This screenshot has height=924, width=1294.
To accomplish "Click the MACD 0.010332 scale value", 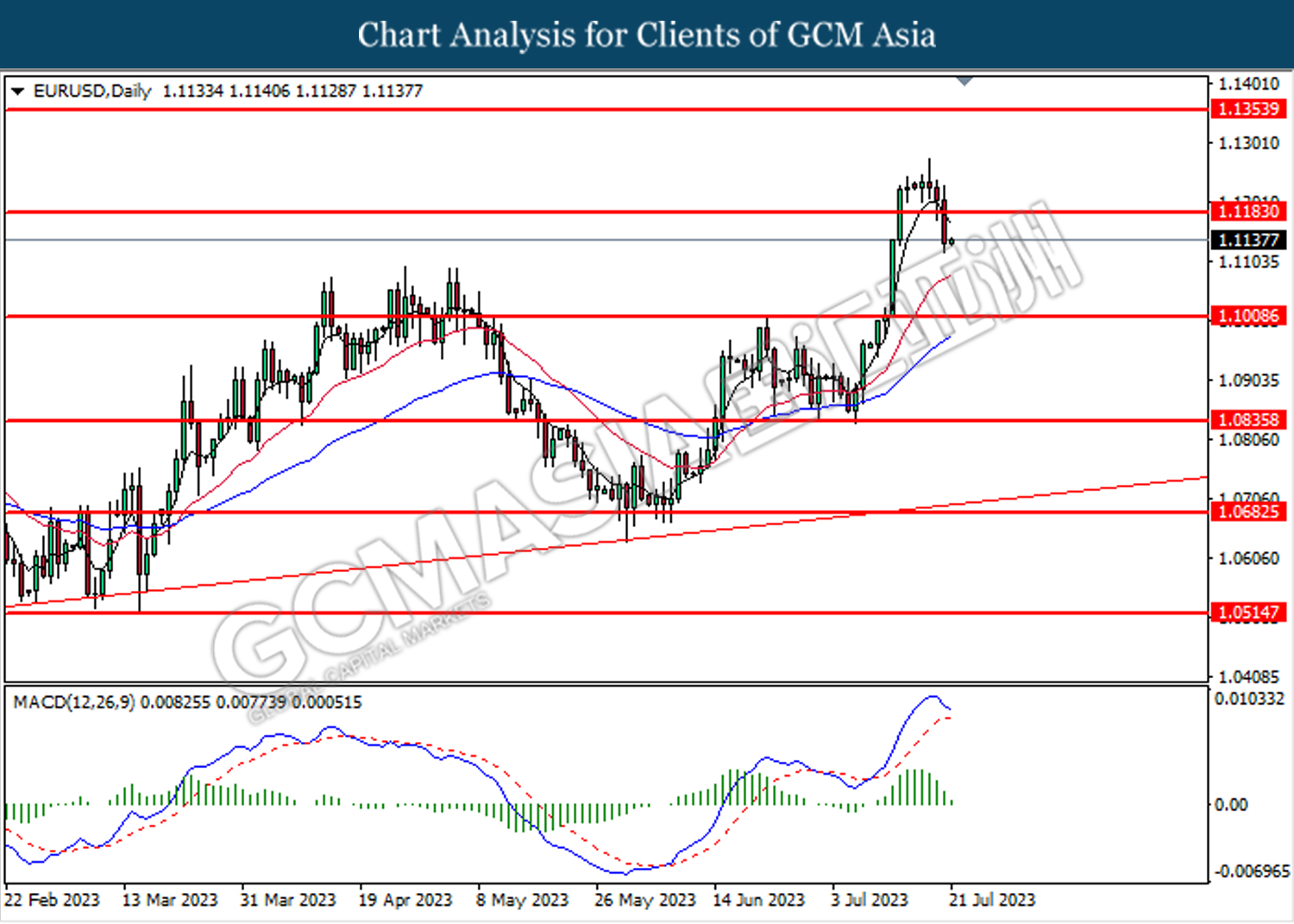I will tap(1250, 698).
